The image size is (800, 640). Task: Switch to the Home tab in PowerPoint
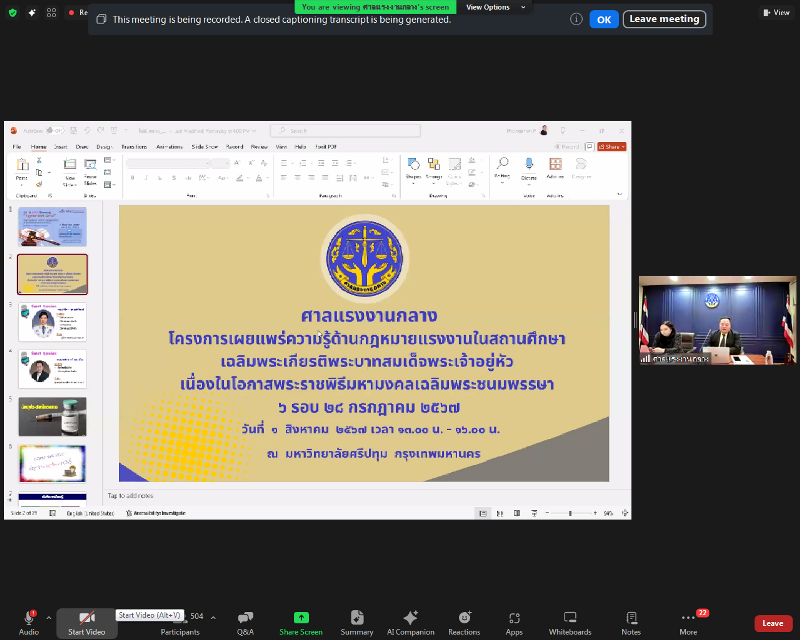coord(38,146)
